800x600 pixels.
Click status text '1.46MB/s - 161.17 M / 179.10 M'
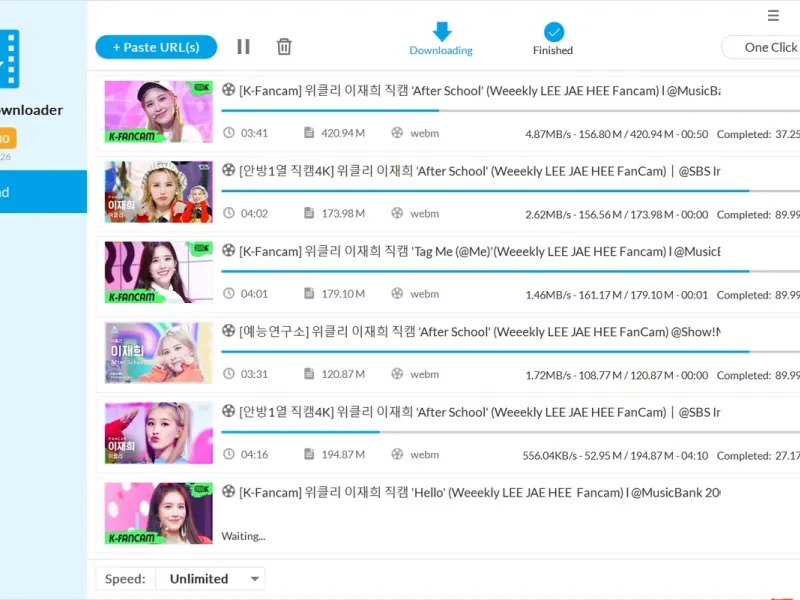click(599, 295)
